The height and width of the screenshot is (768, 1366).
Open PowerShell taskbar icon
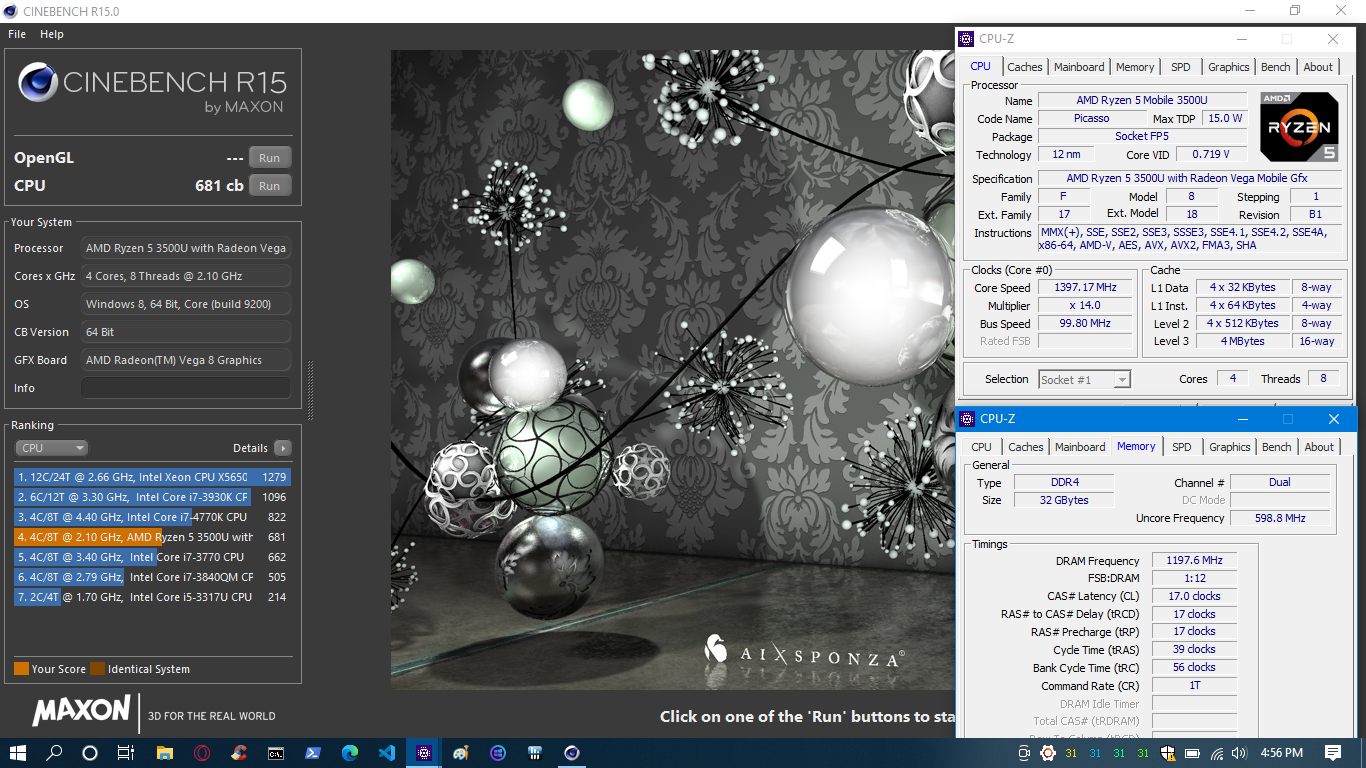click(313, 753)
